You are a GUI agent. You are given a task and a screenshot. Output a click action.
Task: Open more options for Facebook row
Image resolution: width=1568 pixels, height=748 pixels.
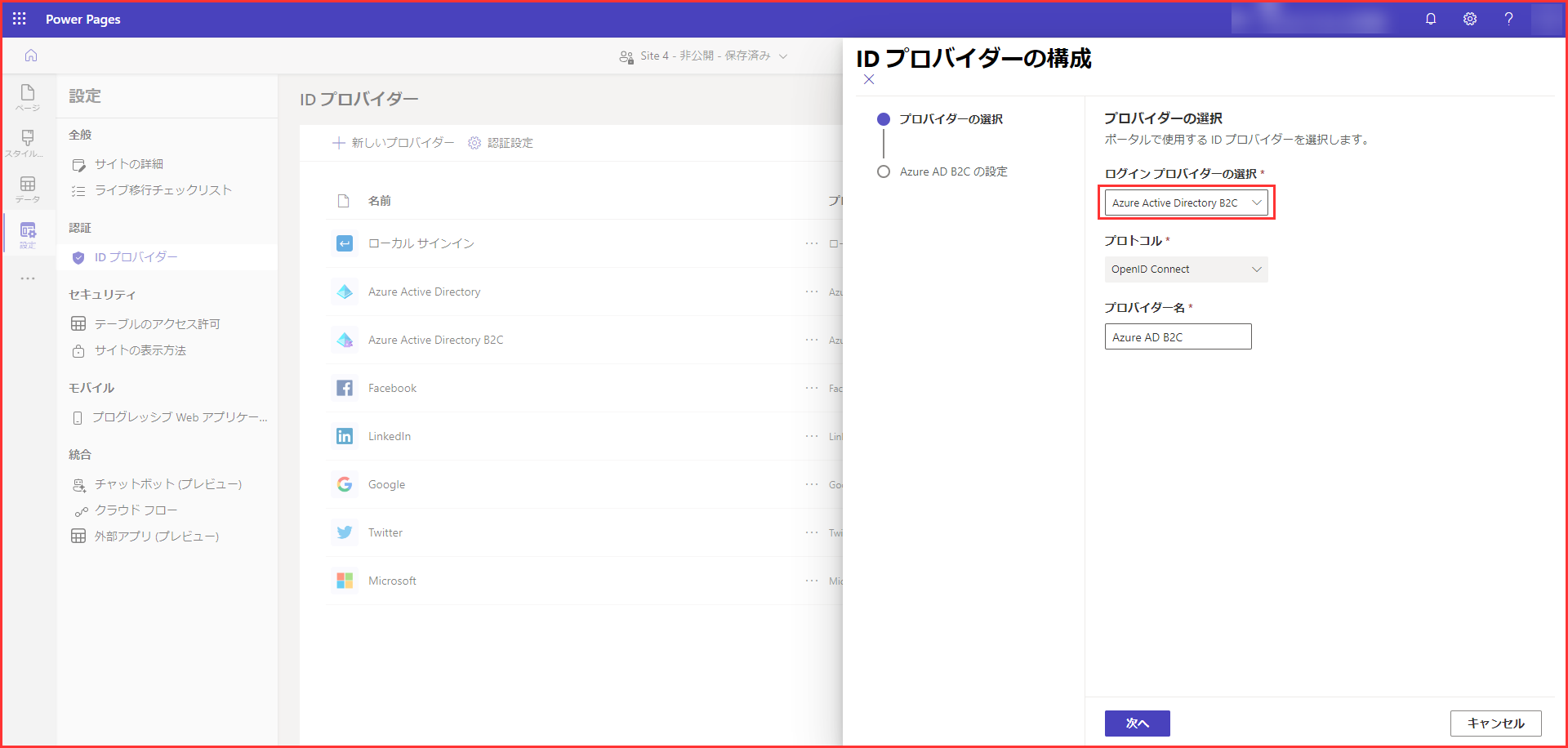tap(812, 388)
